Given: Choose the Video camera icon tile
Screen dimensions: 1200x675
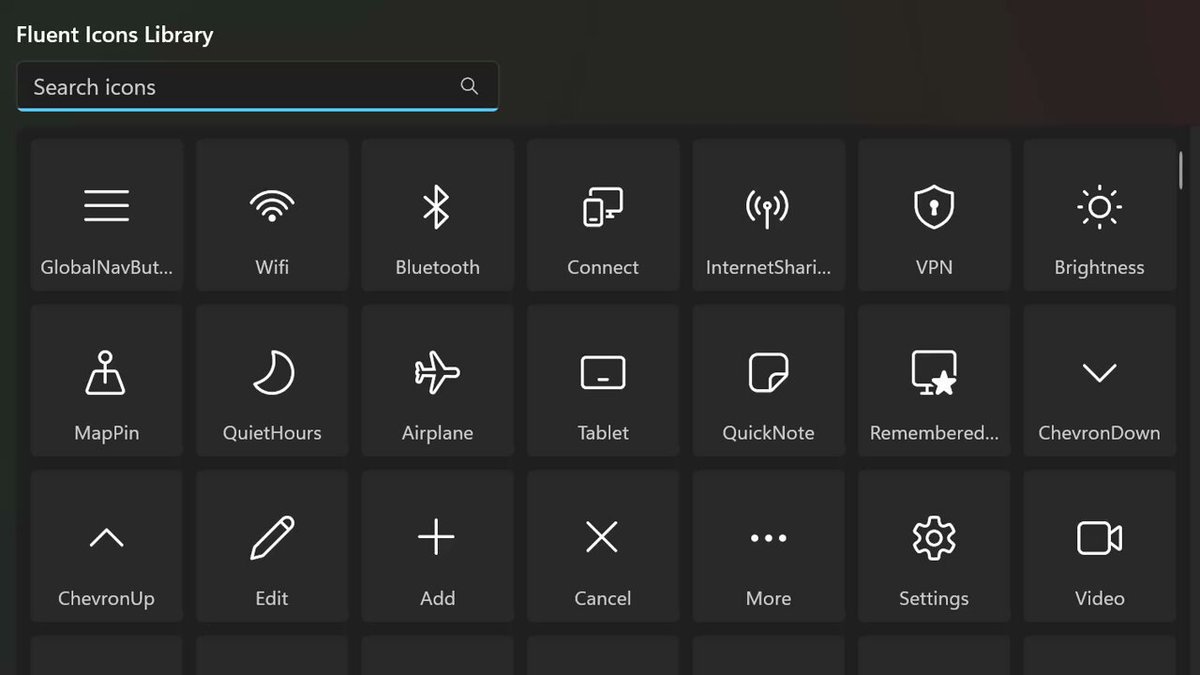Looking at the screenshot, I should pyautogui.click(x=1099, y=546).
